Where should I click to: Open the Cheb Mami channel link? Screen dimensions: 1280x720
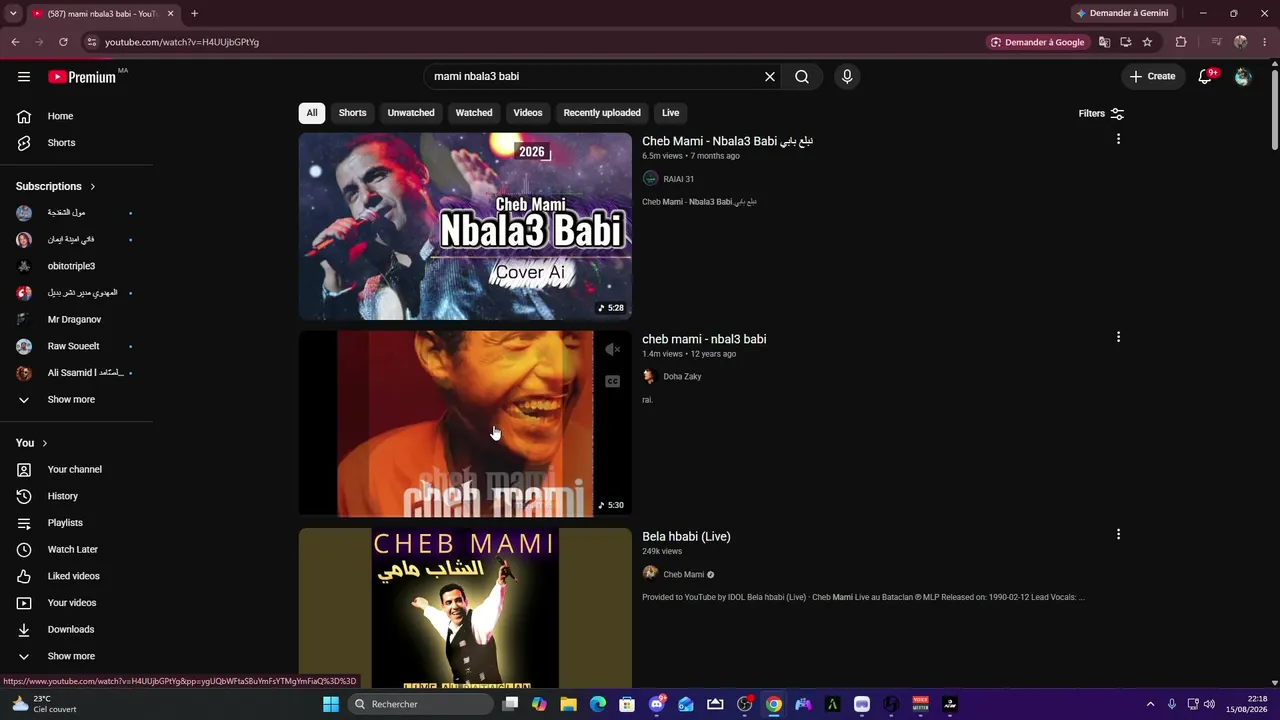click(x=684, y=575)
